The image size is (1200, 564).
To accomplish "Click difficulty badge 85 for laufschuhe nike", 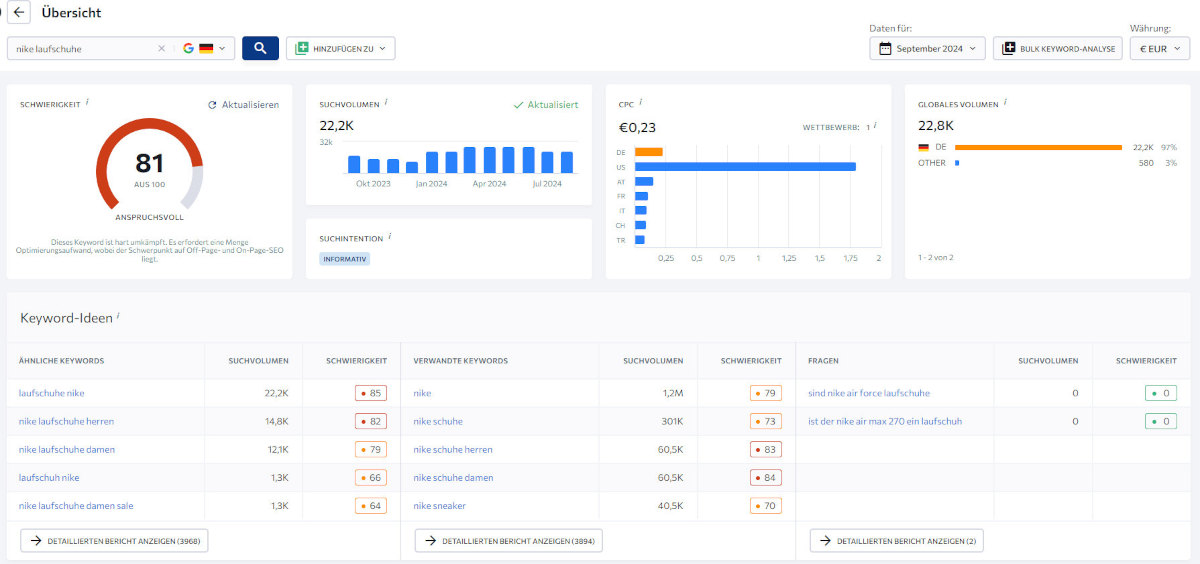I will click(370, 393).
